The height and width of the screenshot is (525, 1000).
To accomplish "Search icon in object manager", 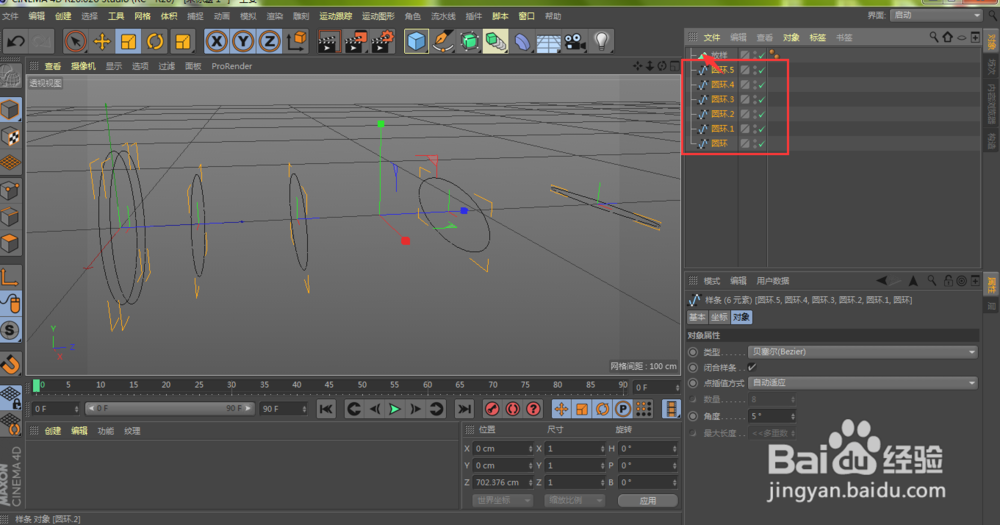I will (934, 38).
